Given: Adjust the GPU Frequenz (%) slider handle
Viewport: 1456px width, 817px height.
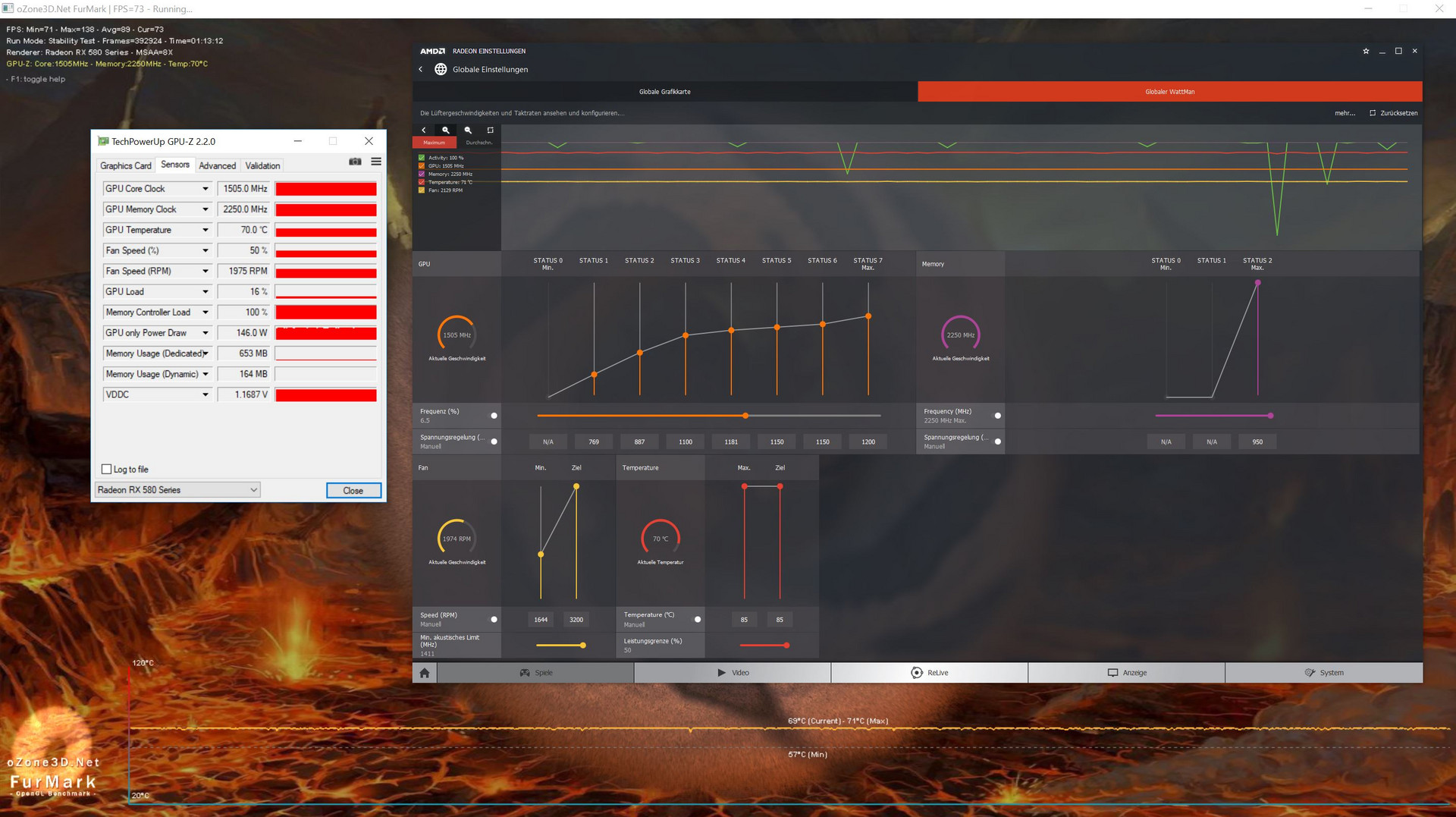Looking at the screenshot, I should click(x=745, y=416).
